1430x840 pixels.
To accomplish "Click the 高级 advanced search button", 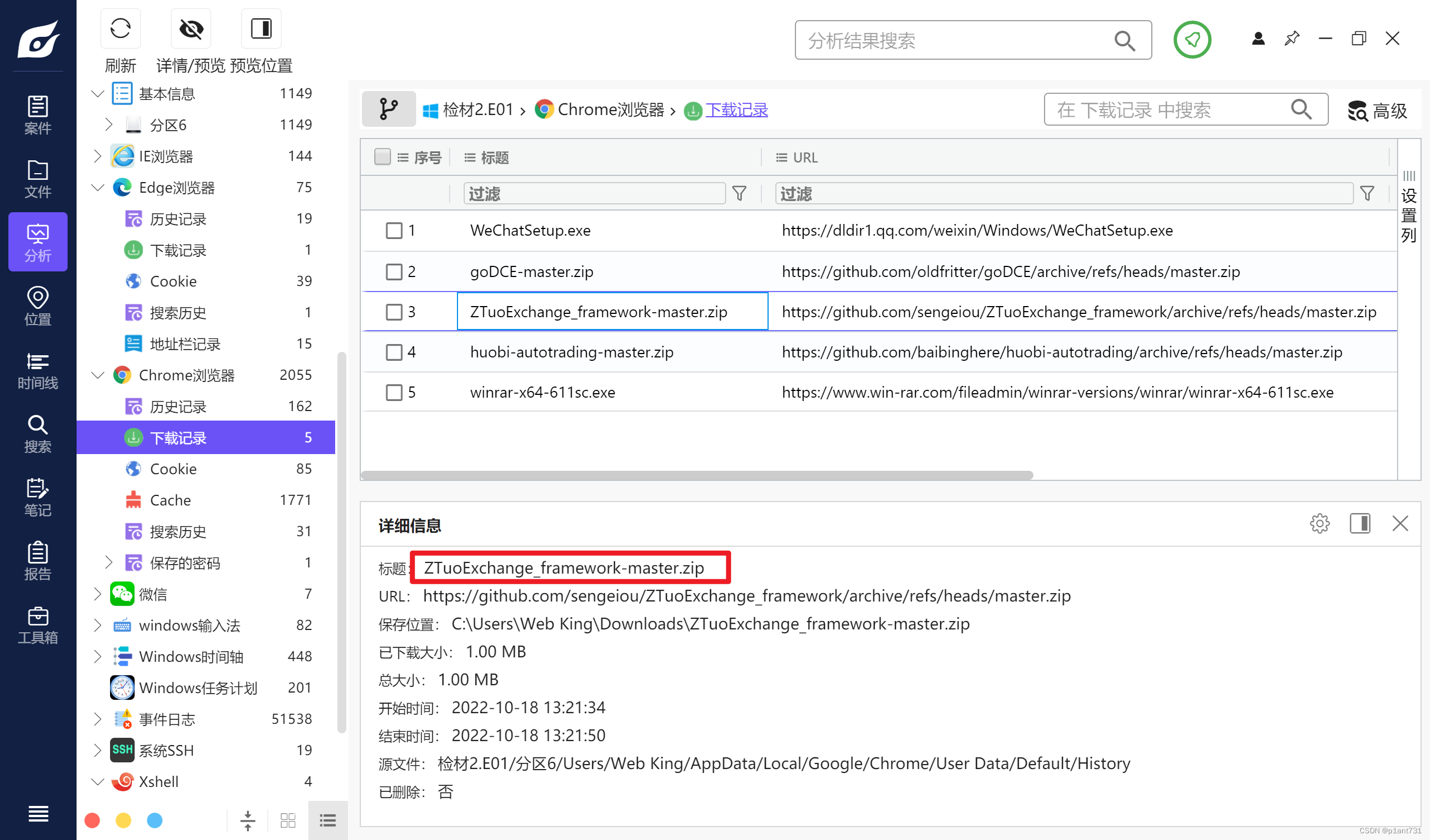I will (1377, 110).
